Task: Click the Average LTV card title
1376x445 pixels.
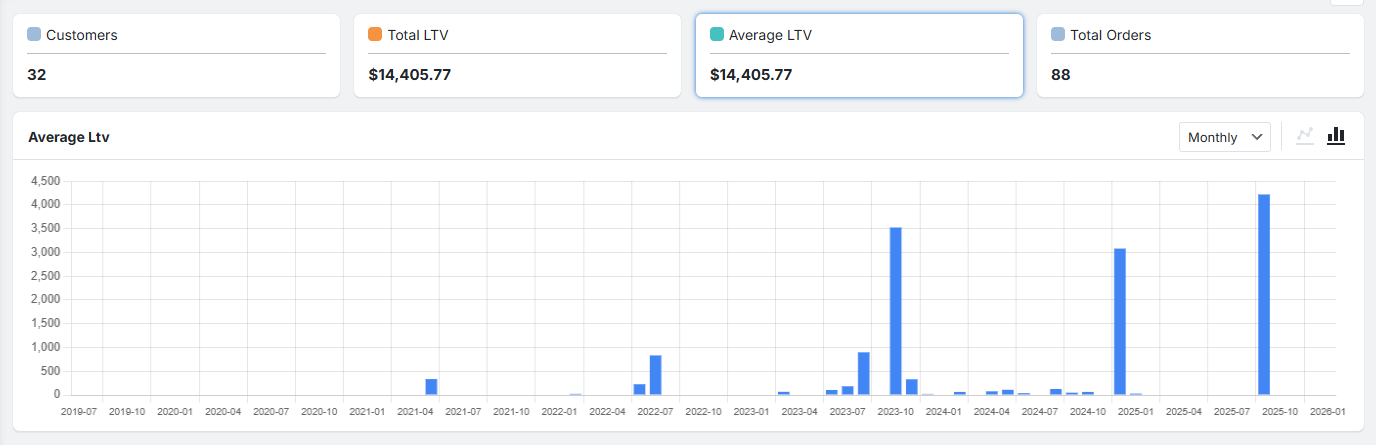Action: tap(770, 35)
